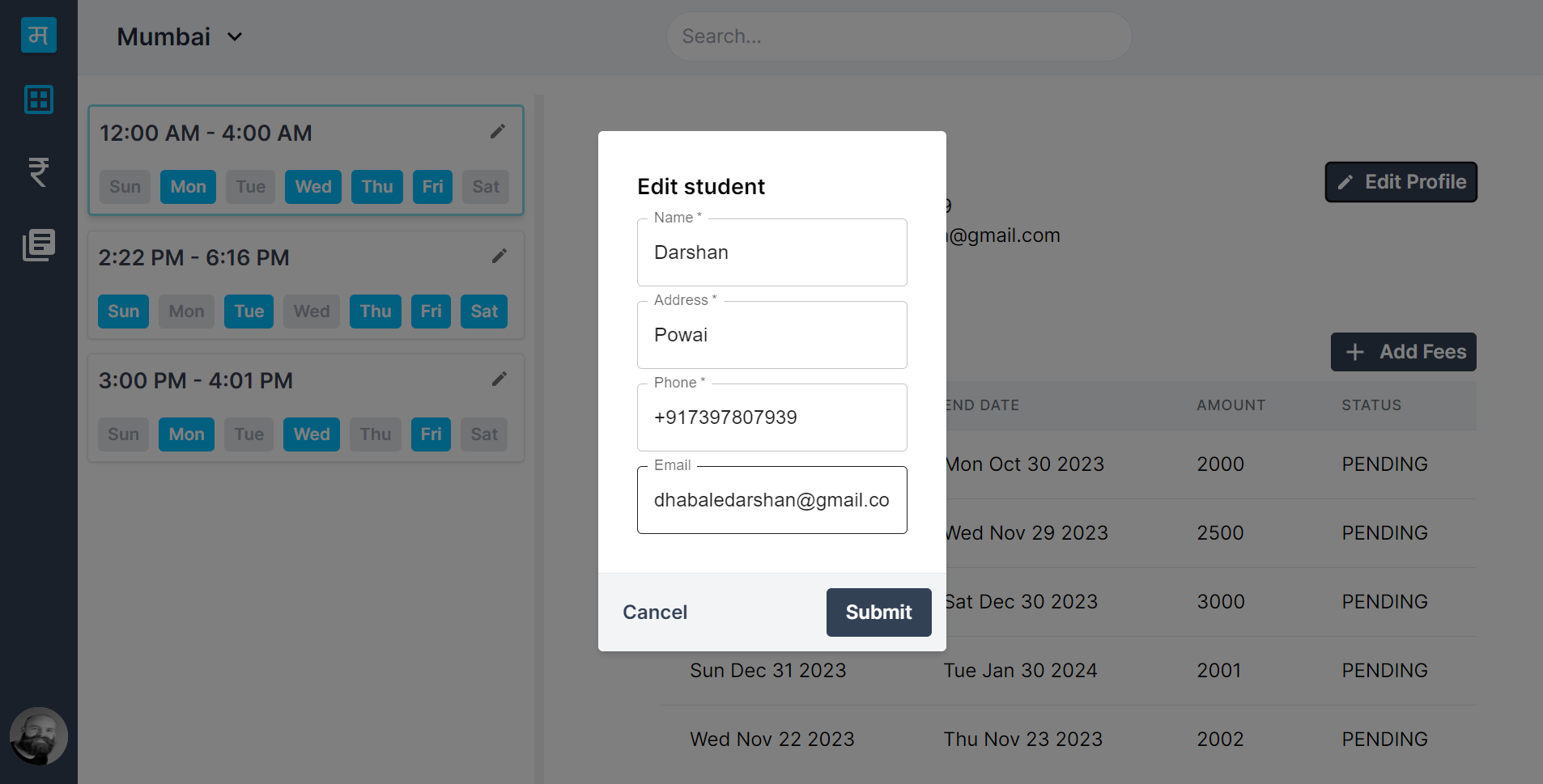The height and width of the screenshot is (784, 1543).
Task: Open the user avatar profile picture
Action: point(39,736)
